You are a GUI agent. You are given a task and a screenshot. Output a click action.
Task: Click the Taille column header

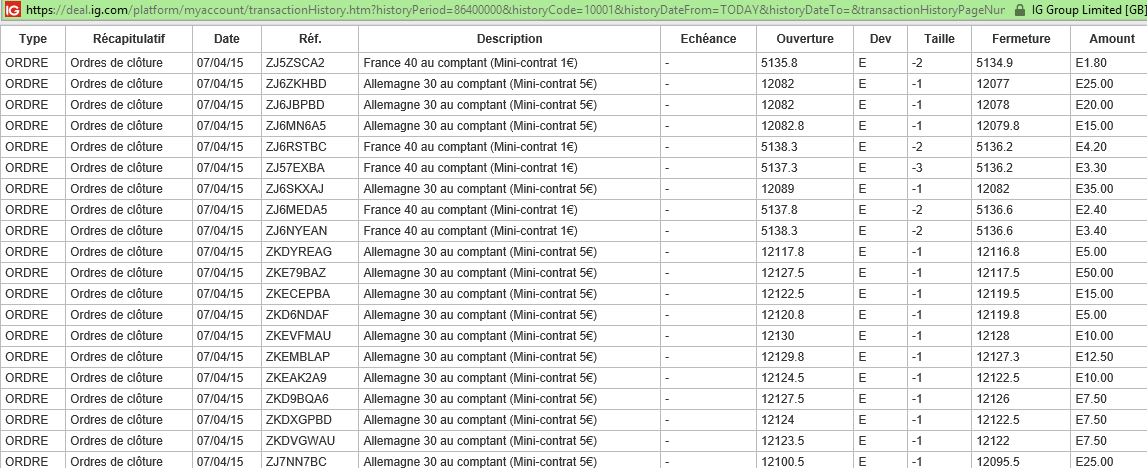point(939,39)
